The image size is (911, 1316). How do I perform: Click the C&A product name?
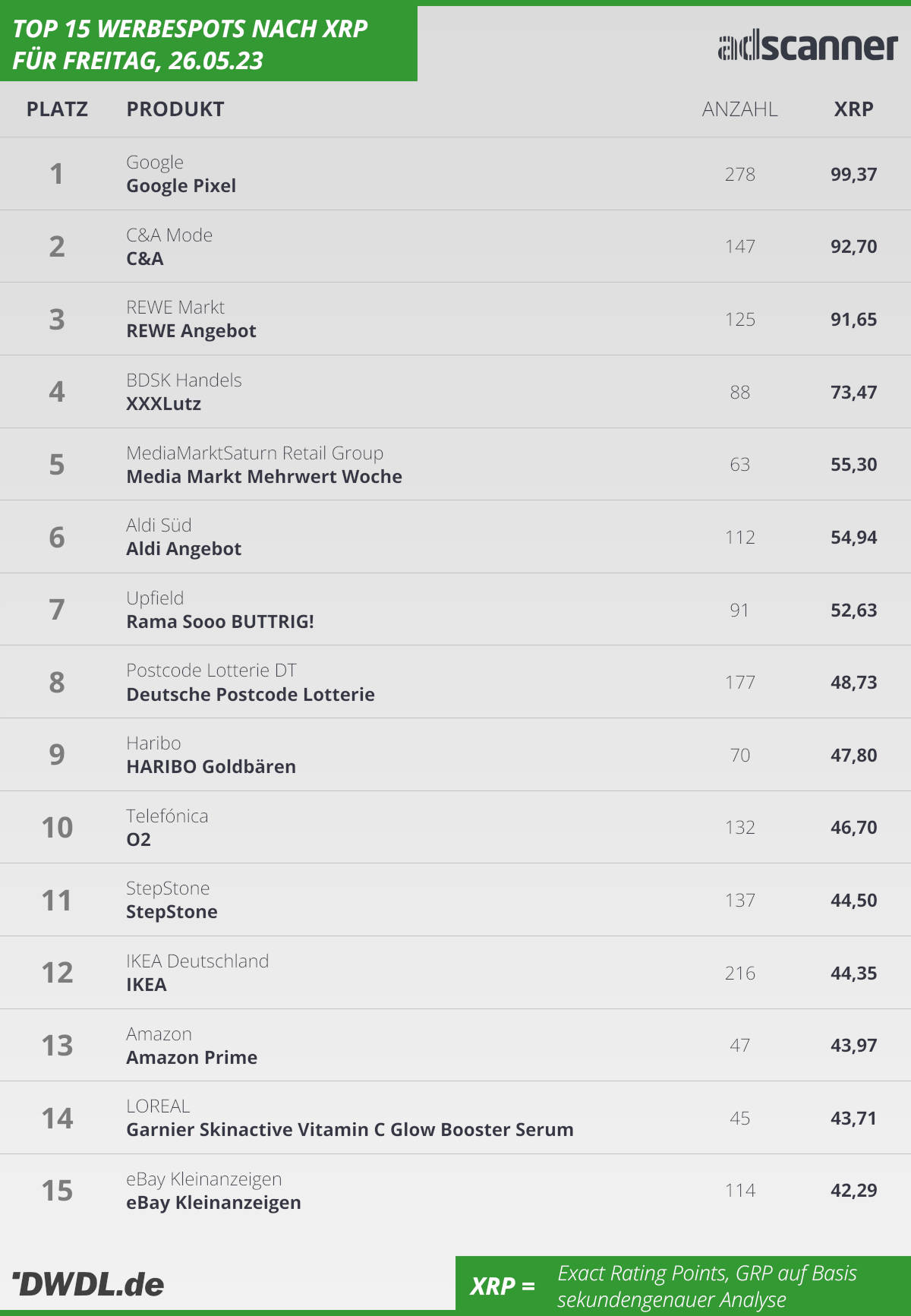tap(145, 259)
